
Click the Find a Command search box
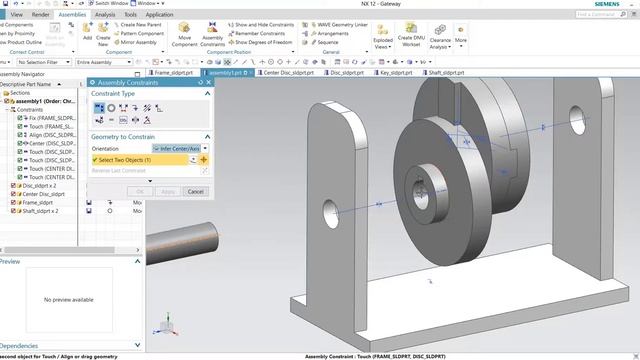coord(601,14)
